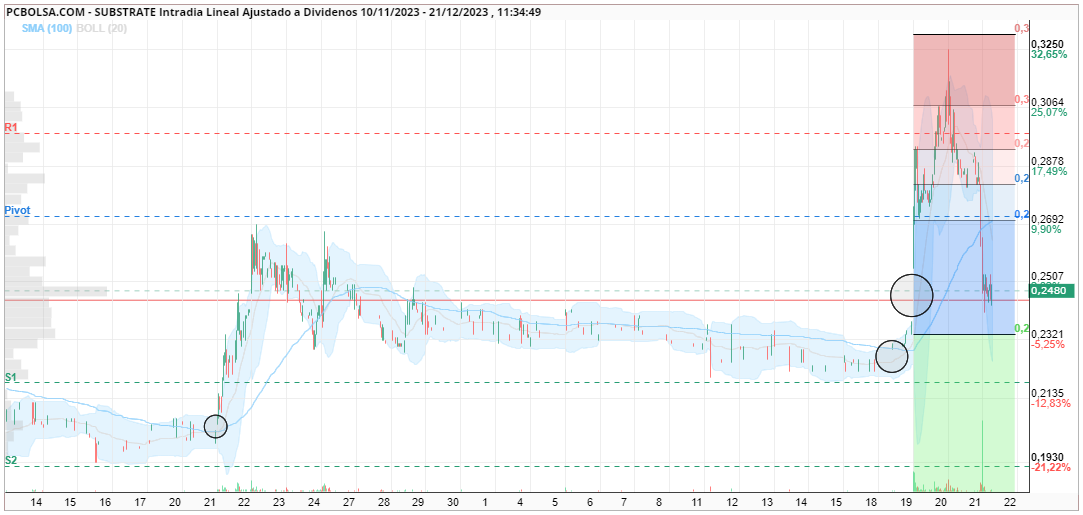The height and width of the screenshot is (515, 1083).
Task: Click the 0,3250 price axis label
Action: [x=1045, y=43]
